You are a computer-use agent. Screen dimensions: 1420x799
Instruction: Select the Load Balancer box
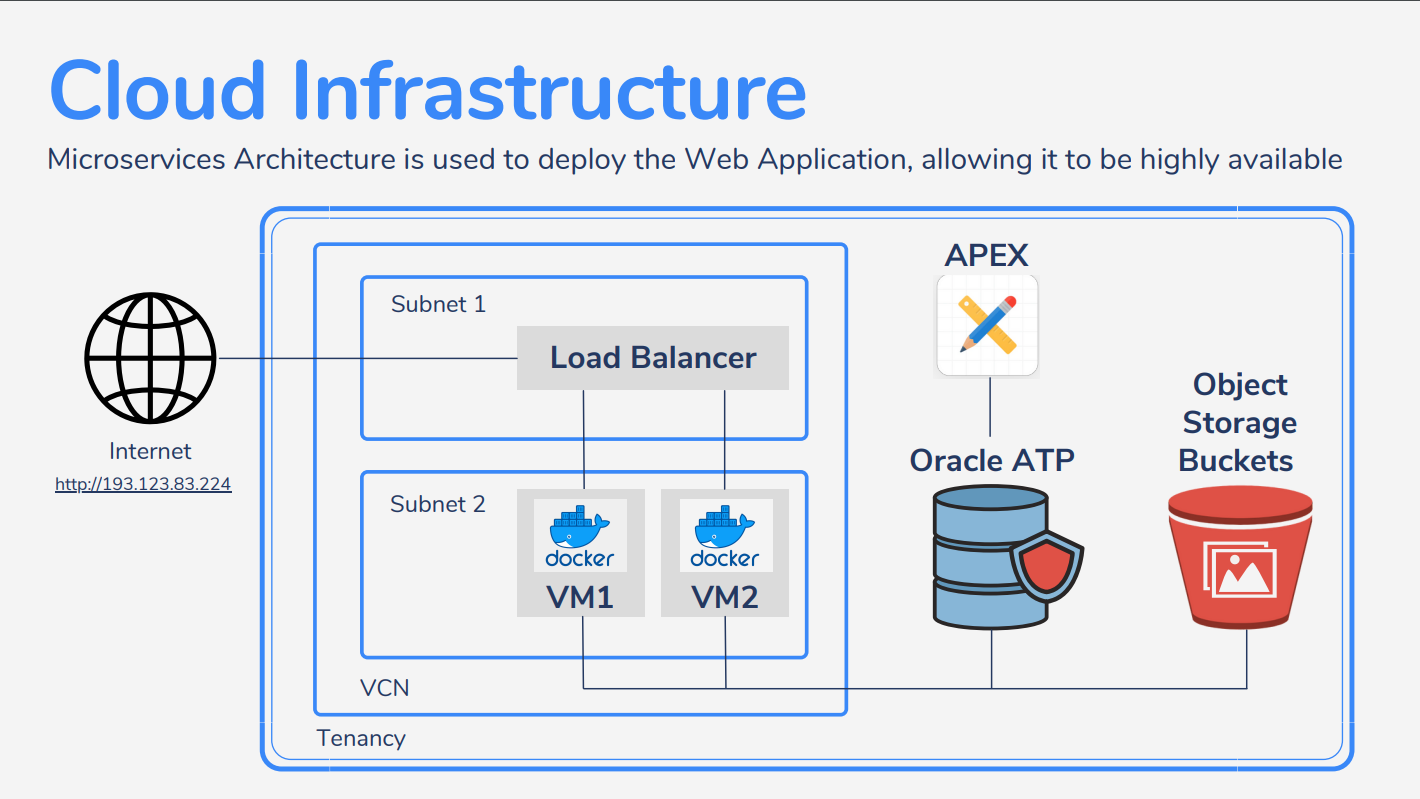[652, 358]
